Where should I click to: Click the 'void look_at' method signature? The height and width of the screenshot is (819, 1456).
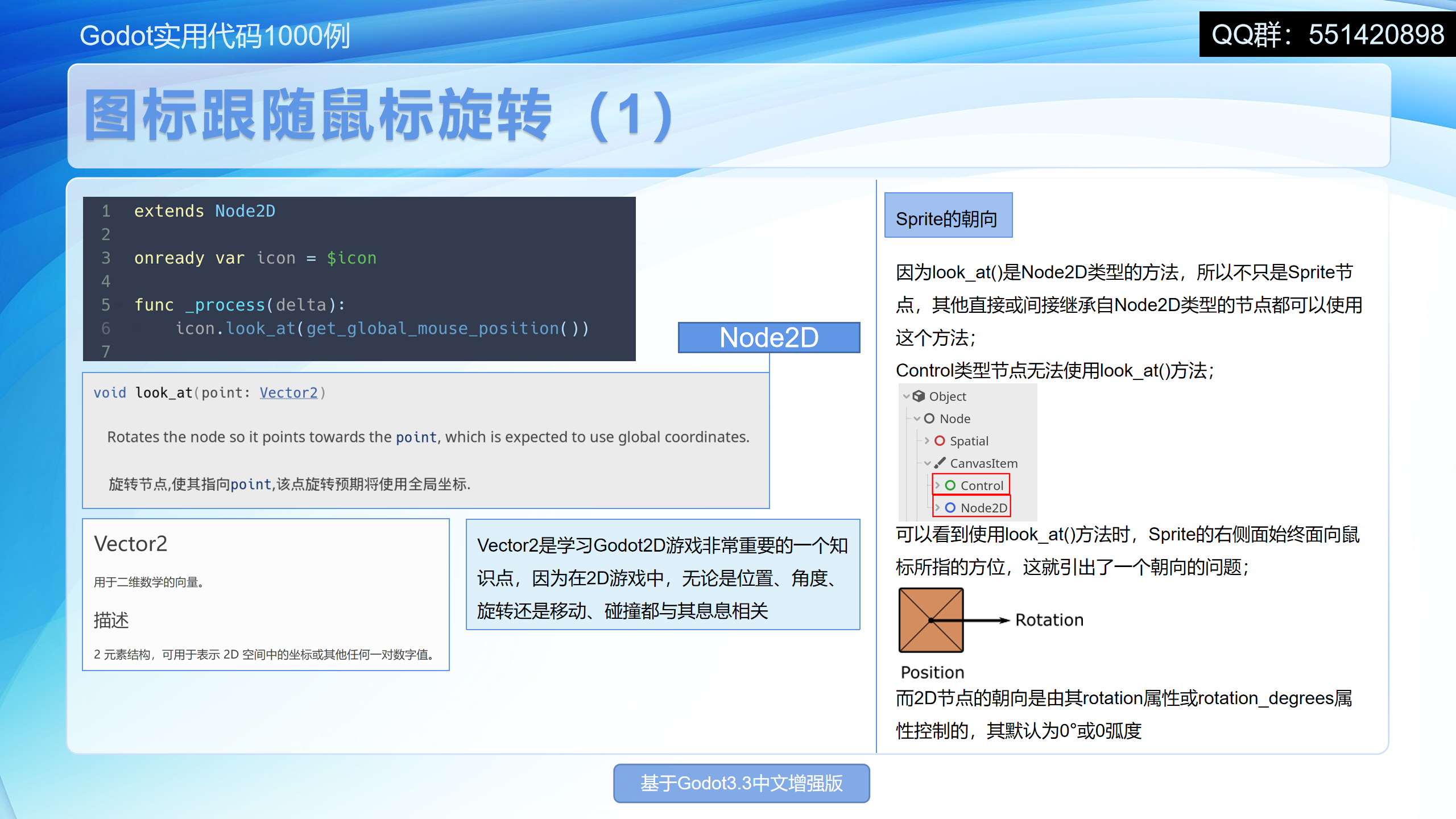210,392
